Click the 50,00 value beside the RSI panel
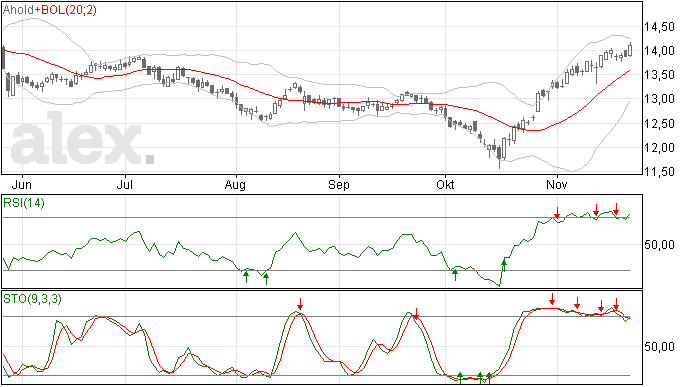The width and height of the screenshot is (690, 387). tap(659, 245)
